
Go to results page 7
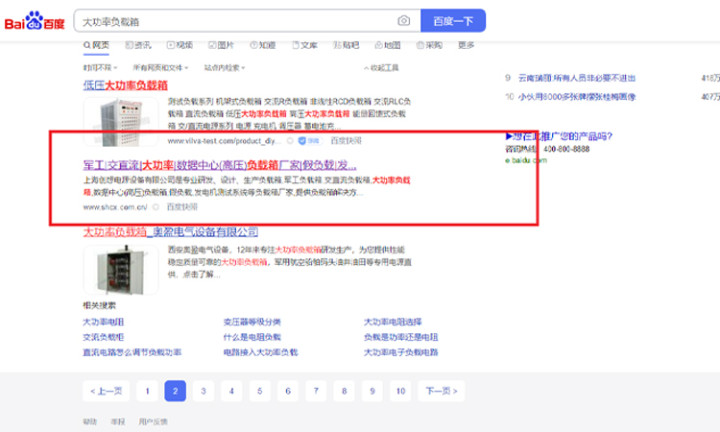coord(316,391)
